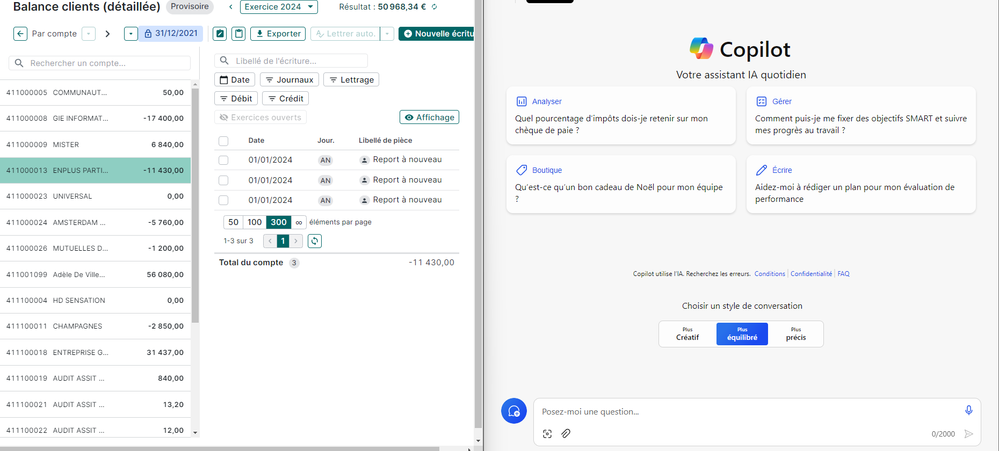Screen dimensions: 999x451
Task: Open the Confidentialité link
Action: pyautogui.click(x=811, y=274)
